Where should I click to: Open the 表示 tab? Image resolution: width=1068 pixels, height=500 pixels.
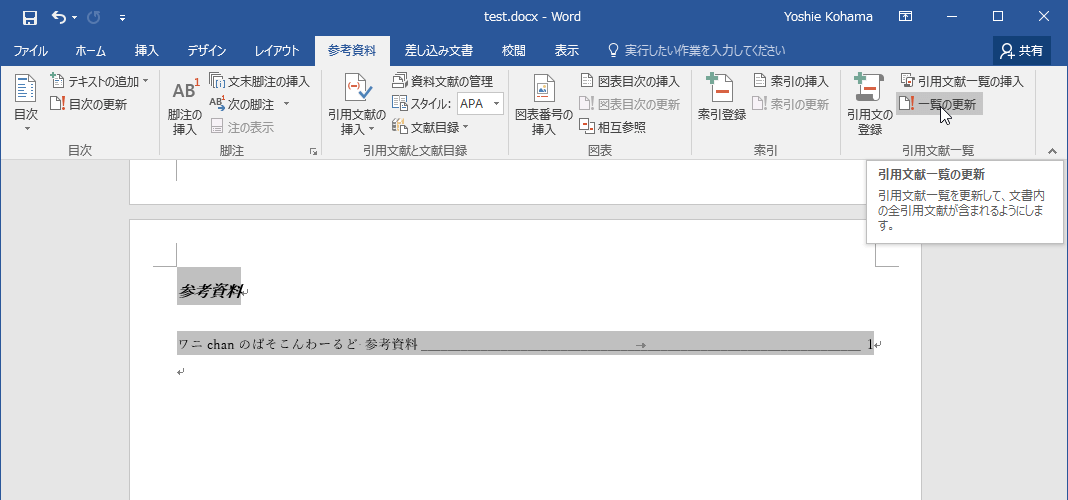(567, 50)
